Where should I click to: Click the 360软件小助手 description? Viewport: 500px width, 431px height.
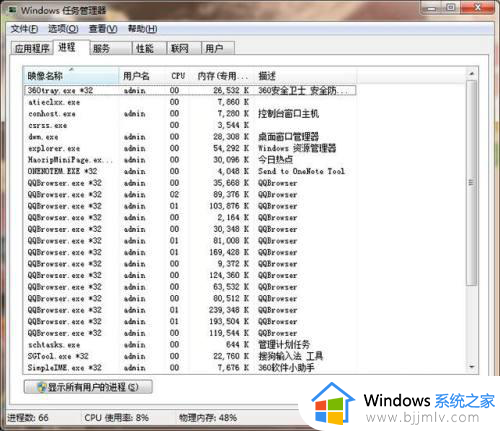pos(286,368)
